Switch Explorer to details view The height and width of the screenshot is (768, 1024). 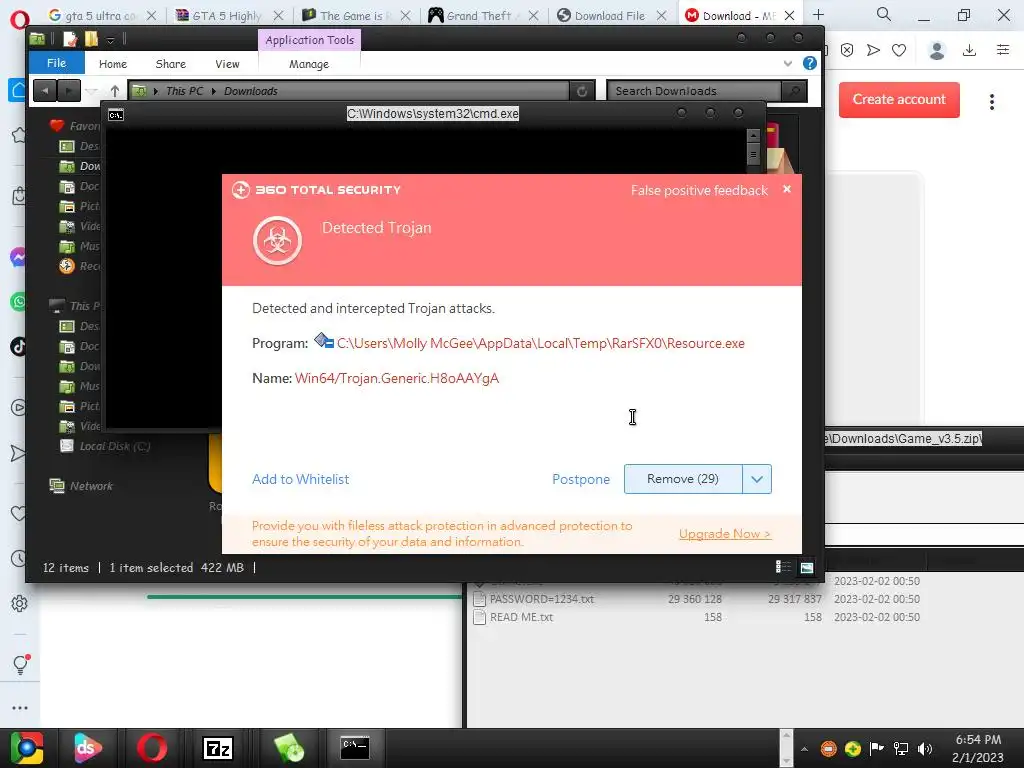tap(783, 568)
